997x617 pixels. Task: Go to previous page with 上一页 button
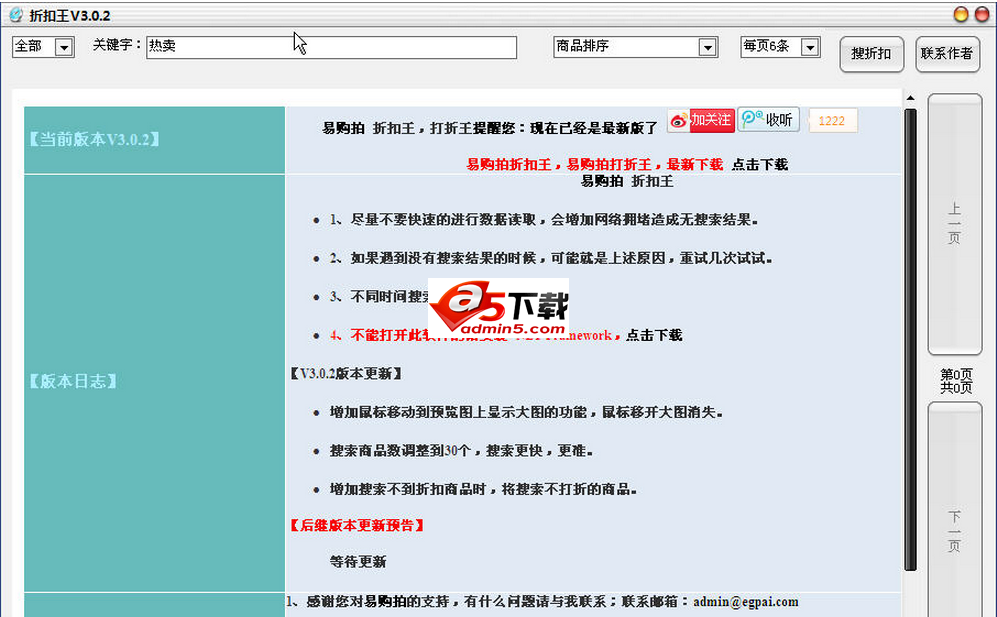coord(954,224)
